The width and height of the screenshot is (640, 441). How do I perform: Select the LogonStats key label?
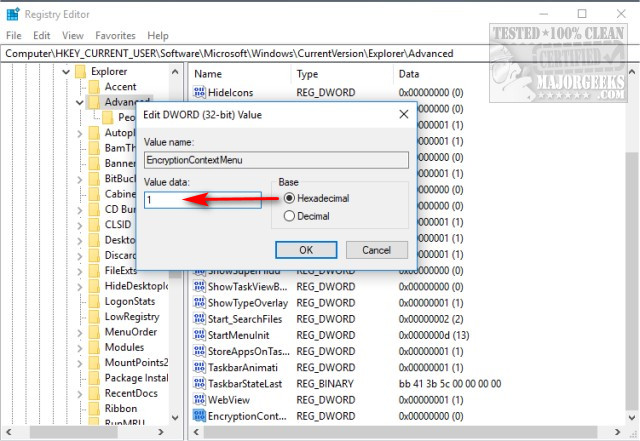pyautogui.click(x=130, y=301)
